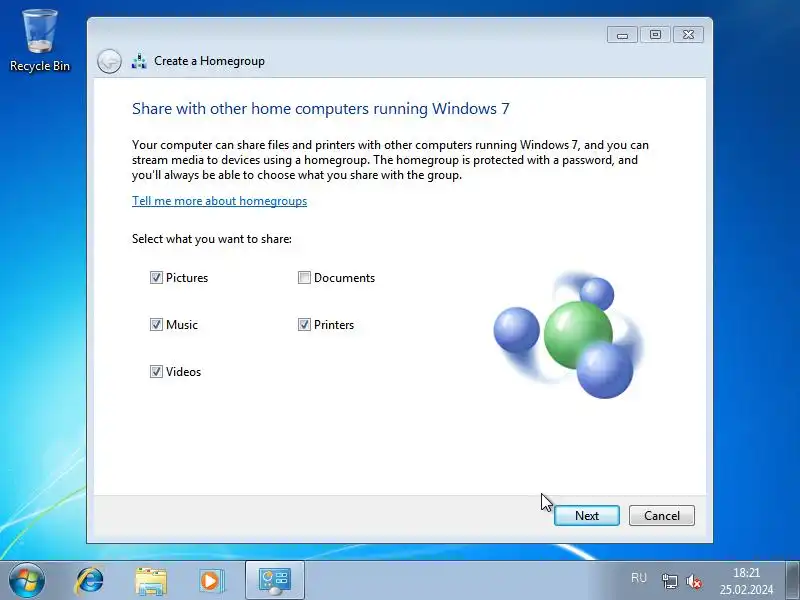Launch Internet Explorer from the taskbar
The image size is (800, 600).
[x=90, y=581]
